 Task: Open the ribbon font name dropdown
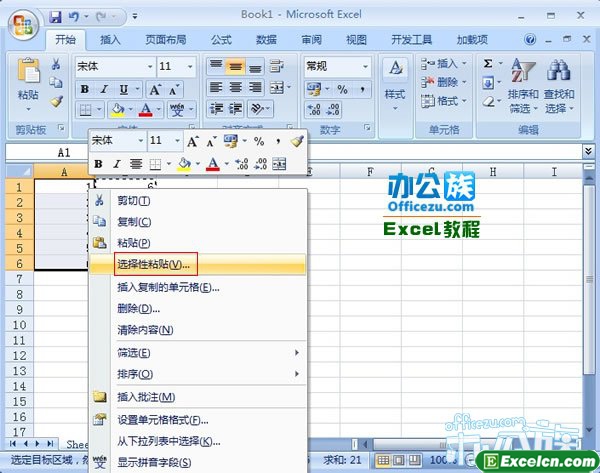(x=150, y=67)
